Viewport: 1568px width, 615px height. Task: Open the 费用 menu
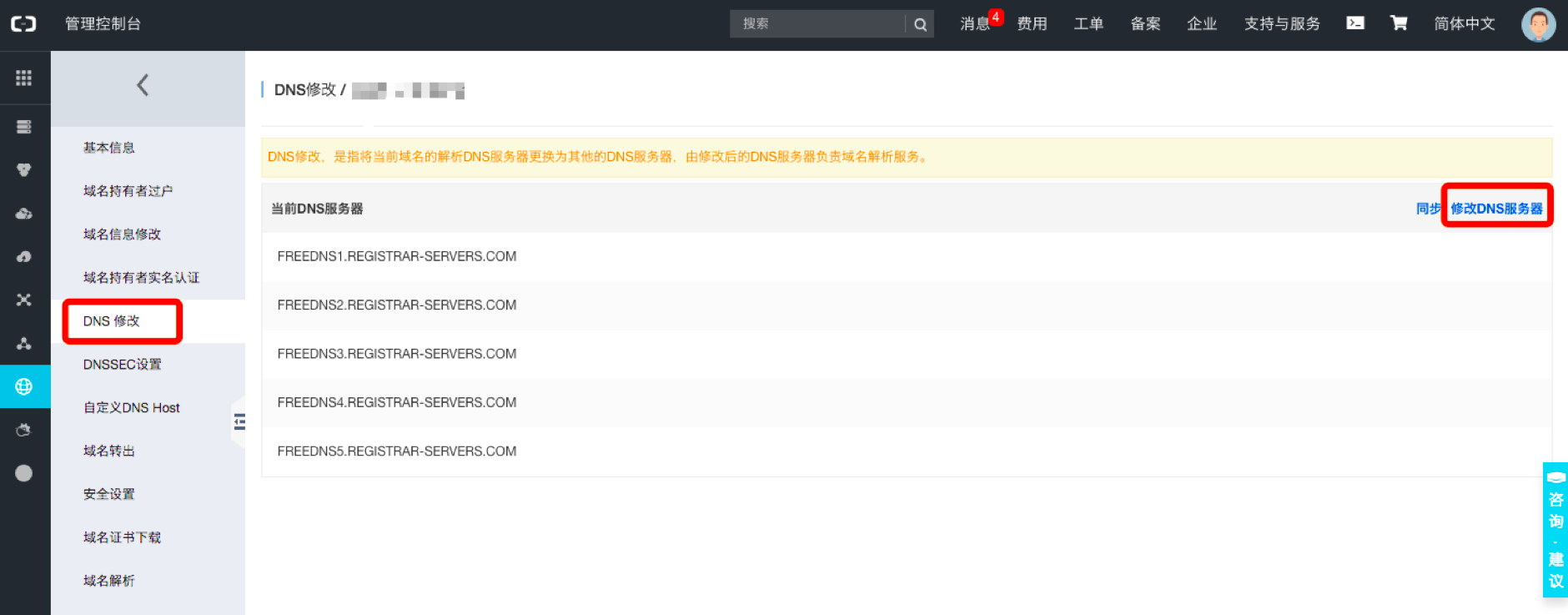tap(1032, 24)
